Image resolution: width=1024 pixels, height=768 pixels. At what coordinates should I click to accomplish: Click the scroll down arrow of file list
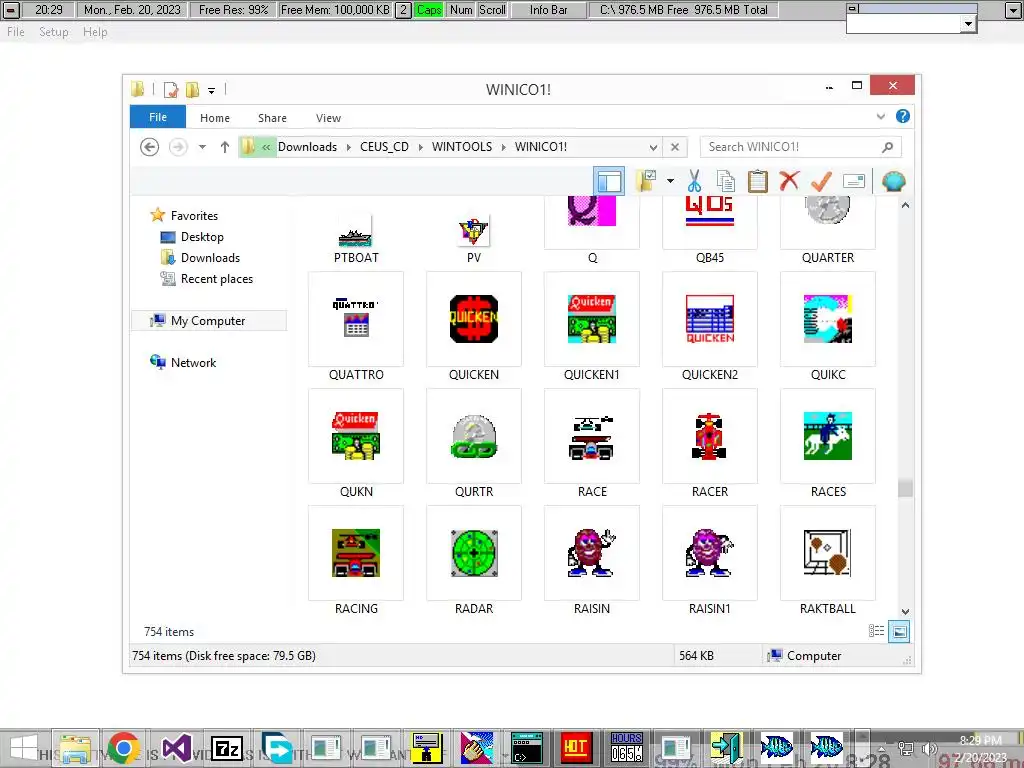point(905,611)
